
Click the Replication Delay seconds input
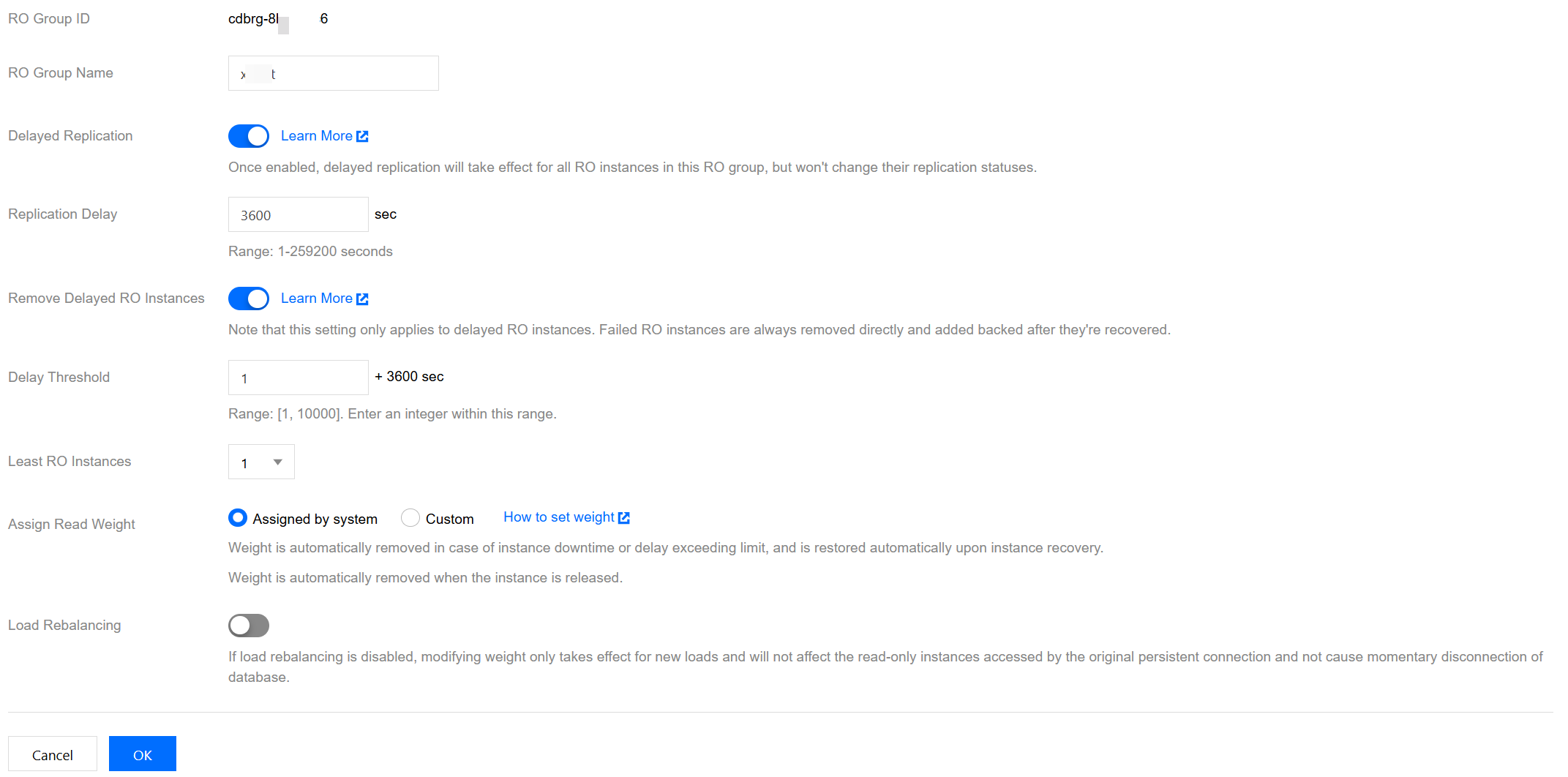(x=298, y=214)
